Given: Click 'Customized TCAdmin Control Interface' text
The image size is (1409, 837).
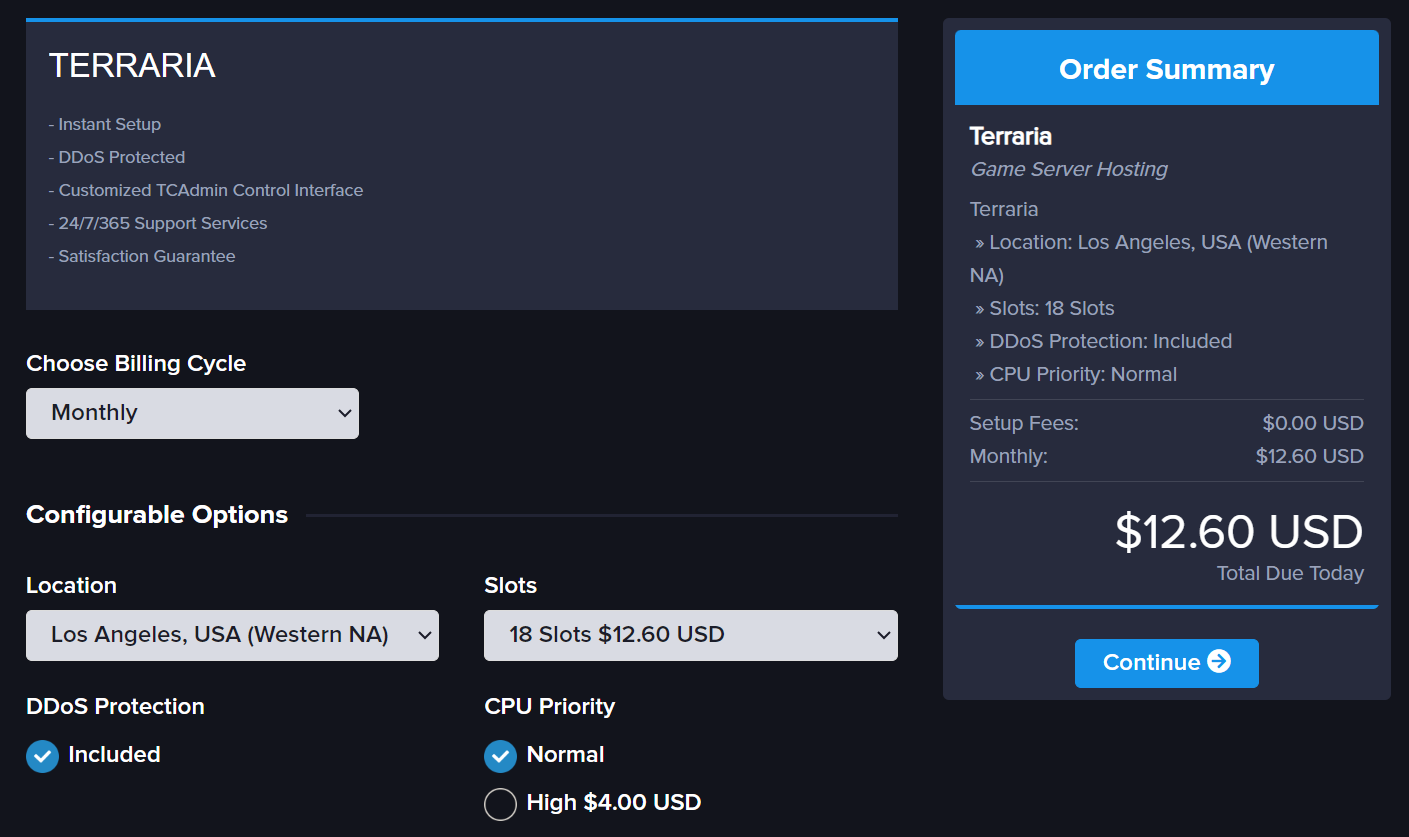Looking at the screenshot, I should [x=206, y=190].
